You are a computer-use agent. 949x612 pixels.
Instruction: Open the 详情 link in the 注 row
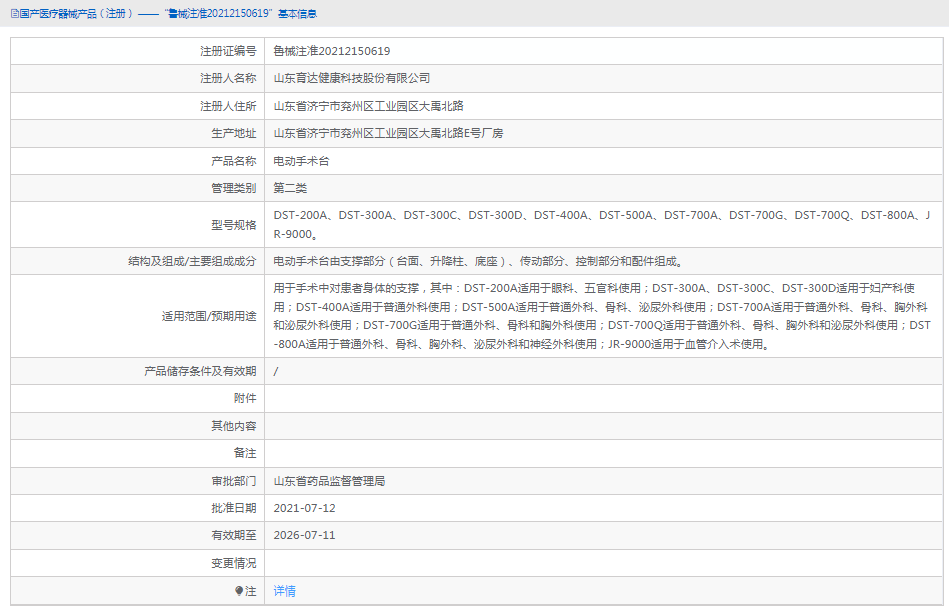284,591
